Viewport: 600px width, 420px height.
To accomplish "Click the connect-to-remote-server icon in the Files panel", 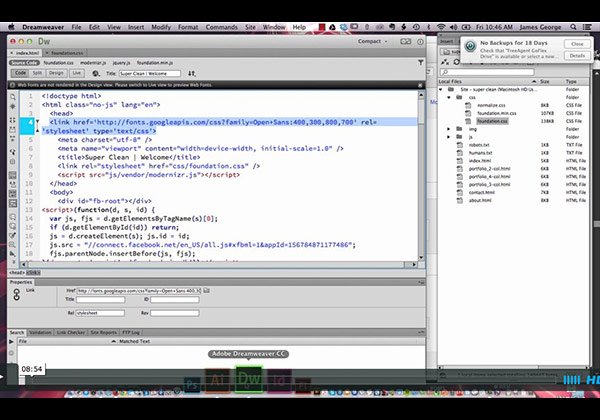I will pyautogui.click(x=445, y=62).
